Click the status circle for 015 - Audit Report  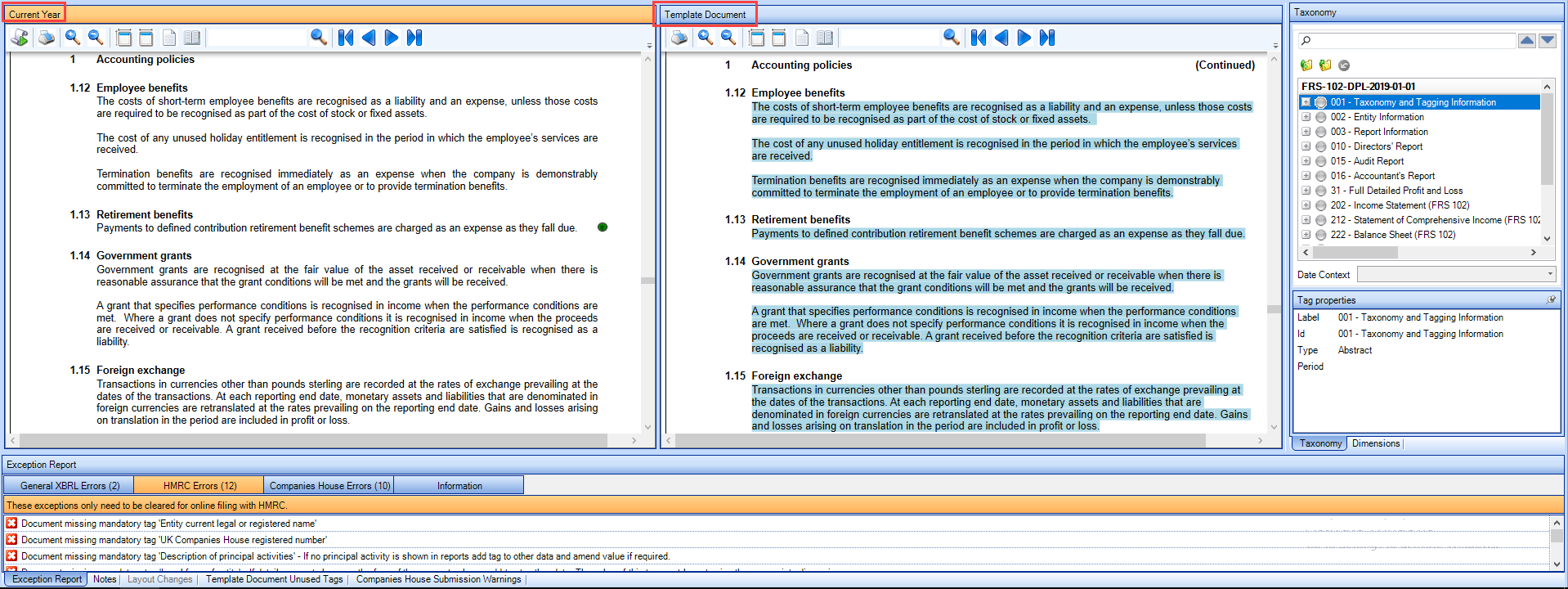coord(1320,161)
